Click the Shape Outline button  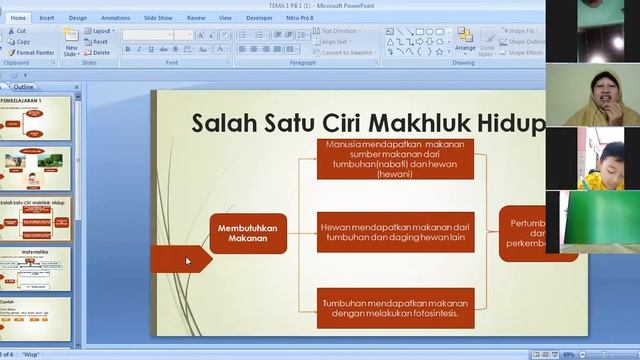[522, 42]
